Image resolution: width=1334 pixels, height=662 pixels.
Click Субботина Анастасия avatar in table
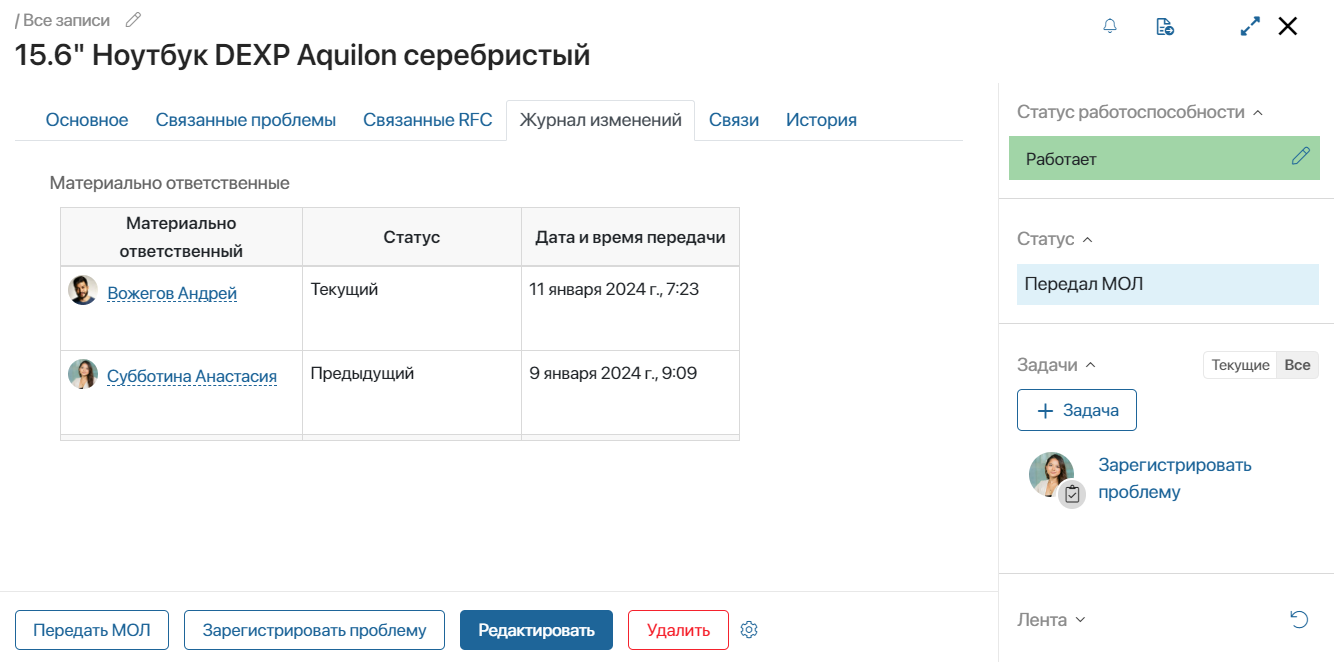point(83,375)
